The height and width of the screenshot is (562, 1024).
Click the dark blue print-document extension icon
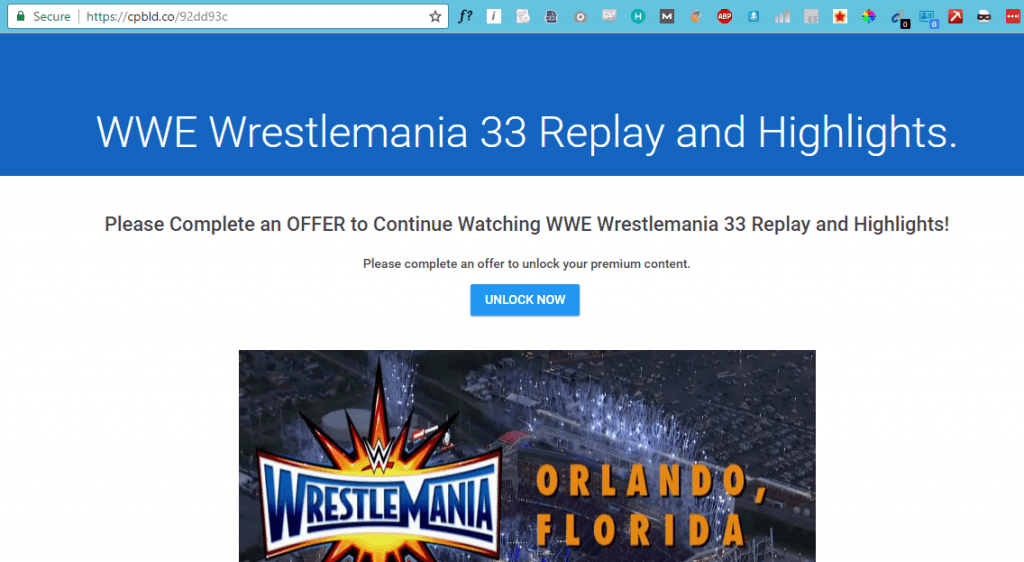tap(551, 16)
